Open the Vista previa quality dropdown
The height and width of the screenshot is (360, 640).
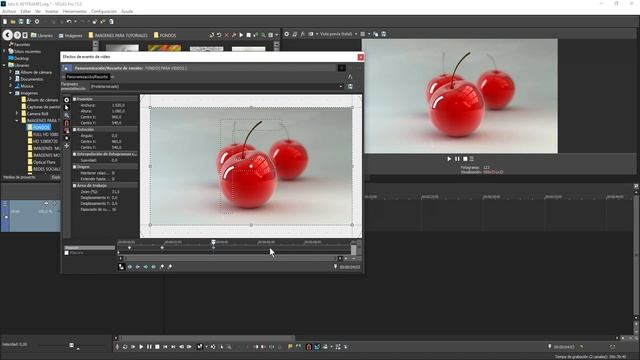click(x=356, y=34)
